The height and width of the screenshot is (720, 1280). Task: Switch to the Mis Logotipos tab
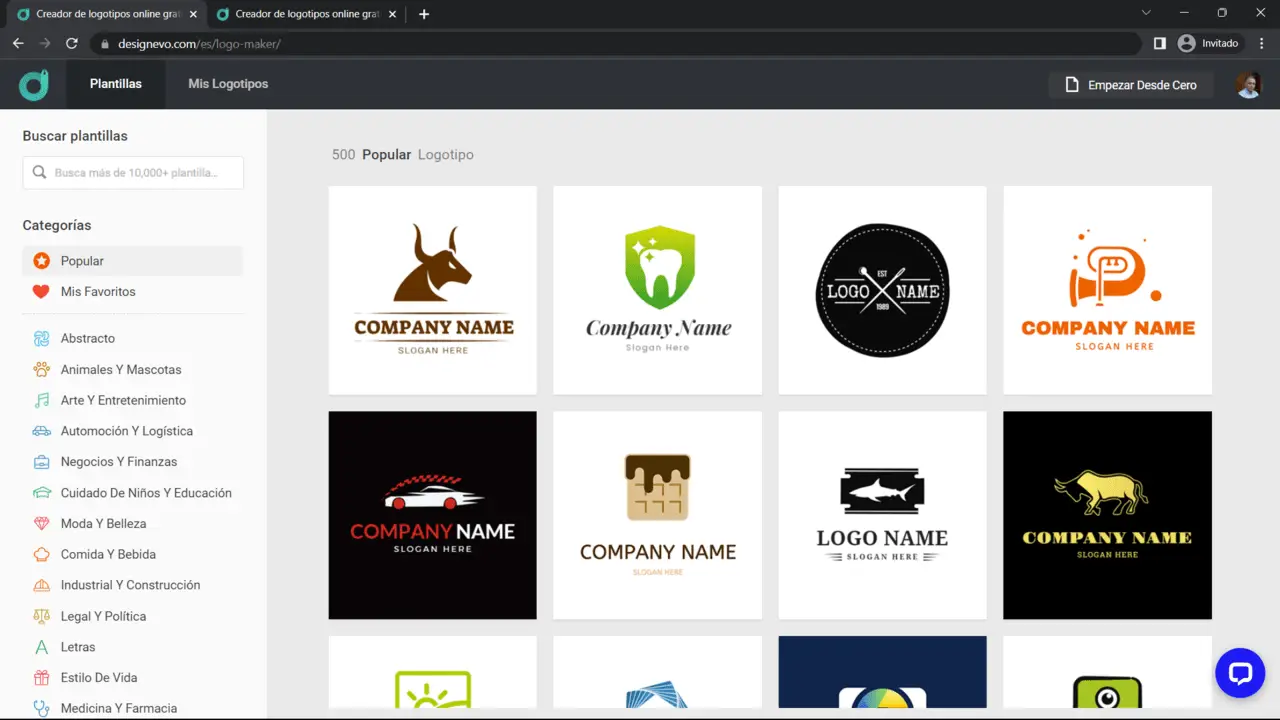228,84
